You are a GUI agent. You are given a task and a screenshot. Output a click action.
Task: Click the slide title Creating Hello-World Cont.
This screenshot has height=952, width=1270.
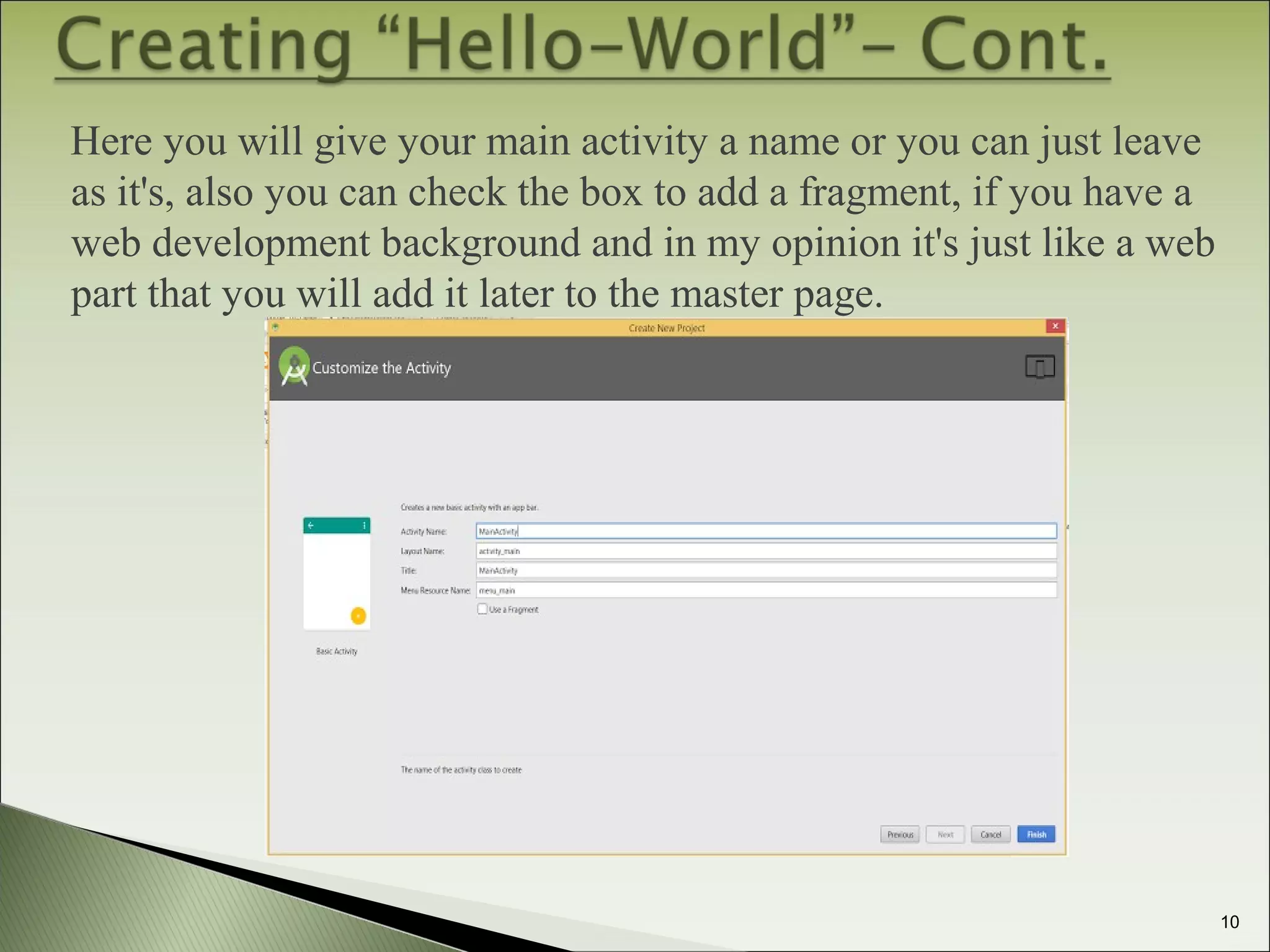pos(582,47)
